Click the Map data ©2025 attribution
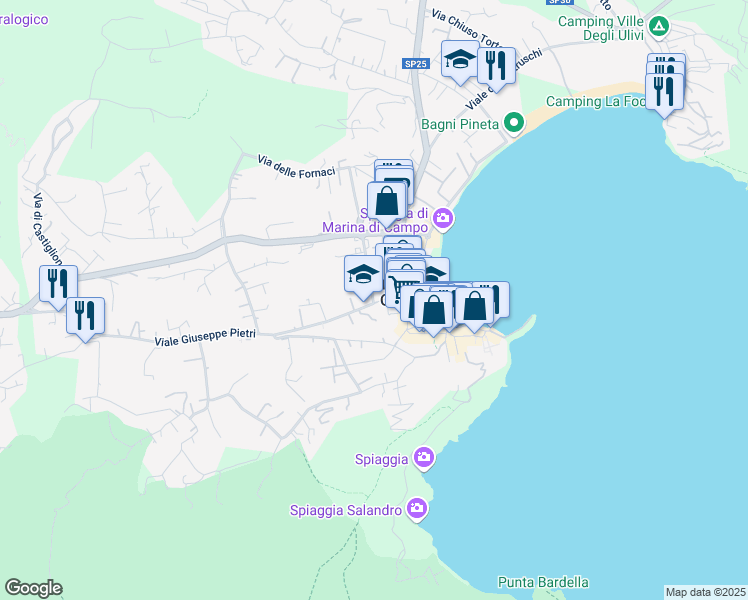Image resolution: width=748 pixels, height=600 pixels. [706, 592]
